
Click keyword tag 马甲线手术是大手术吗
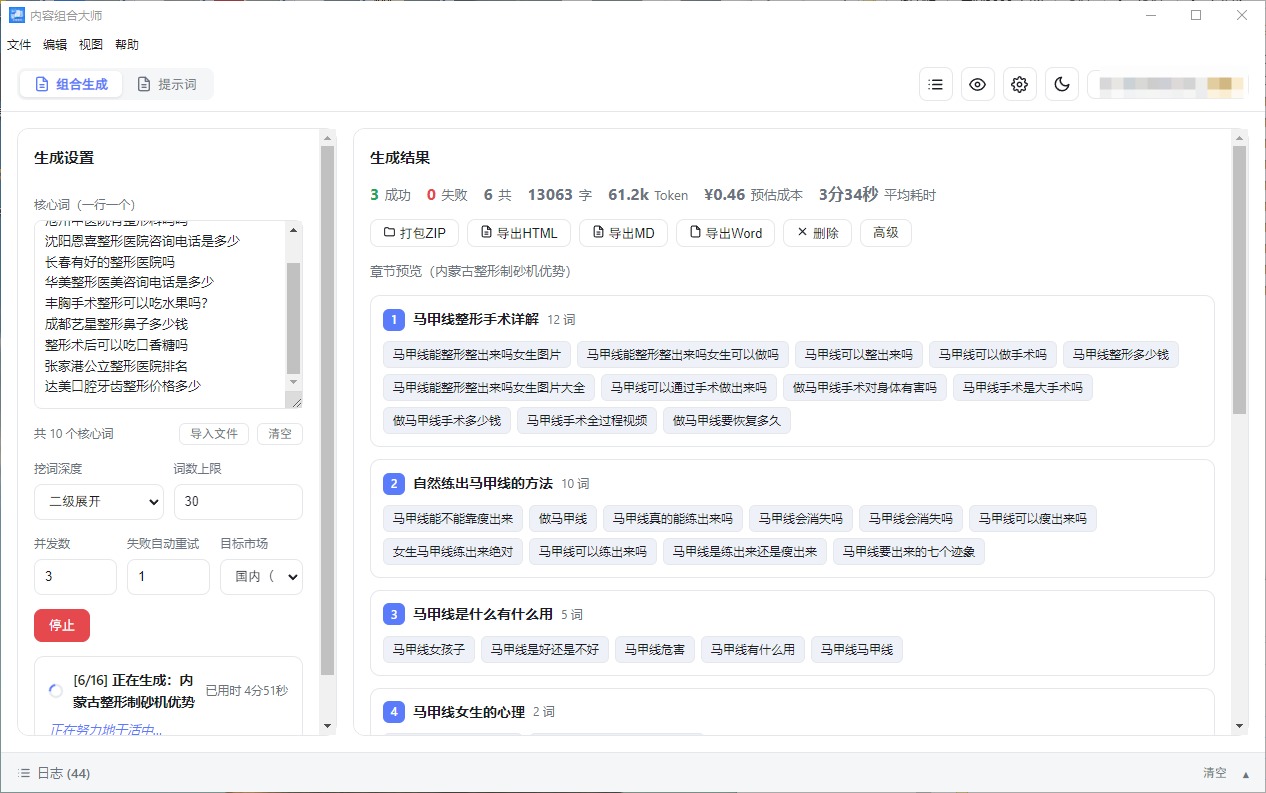(x=1023, y=388)
